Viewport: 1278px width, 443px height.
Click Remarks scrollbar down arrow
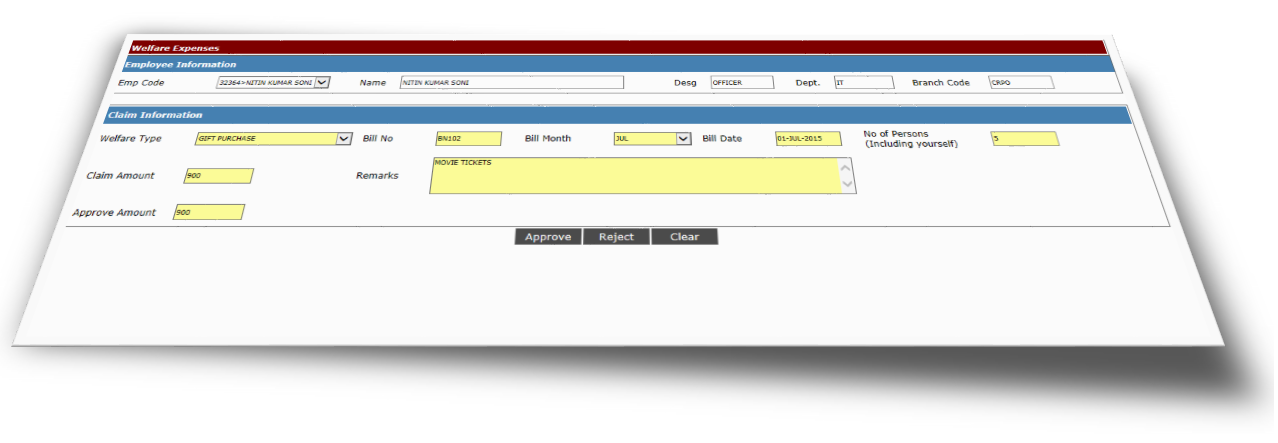click(x=847, y=185)
